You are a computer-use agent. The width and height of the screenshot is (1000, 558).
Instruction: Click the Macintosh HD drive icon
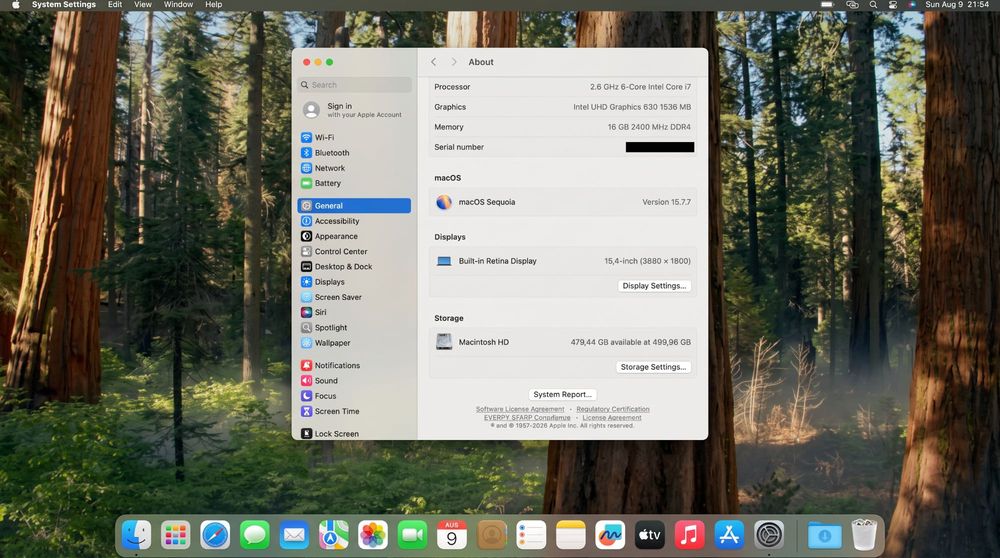(444, 342)
